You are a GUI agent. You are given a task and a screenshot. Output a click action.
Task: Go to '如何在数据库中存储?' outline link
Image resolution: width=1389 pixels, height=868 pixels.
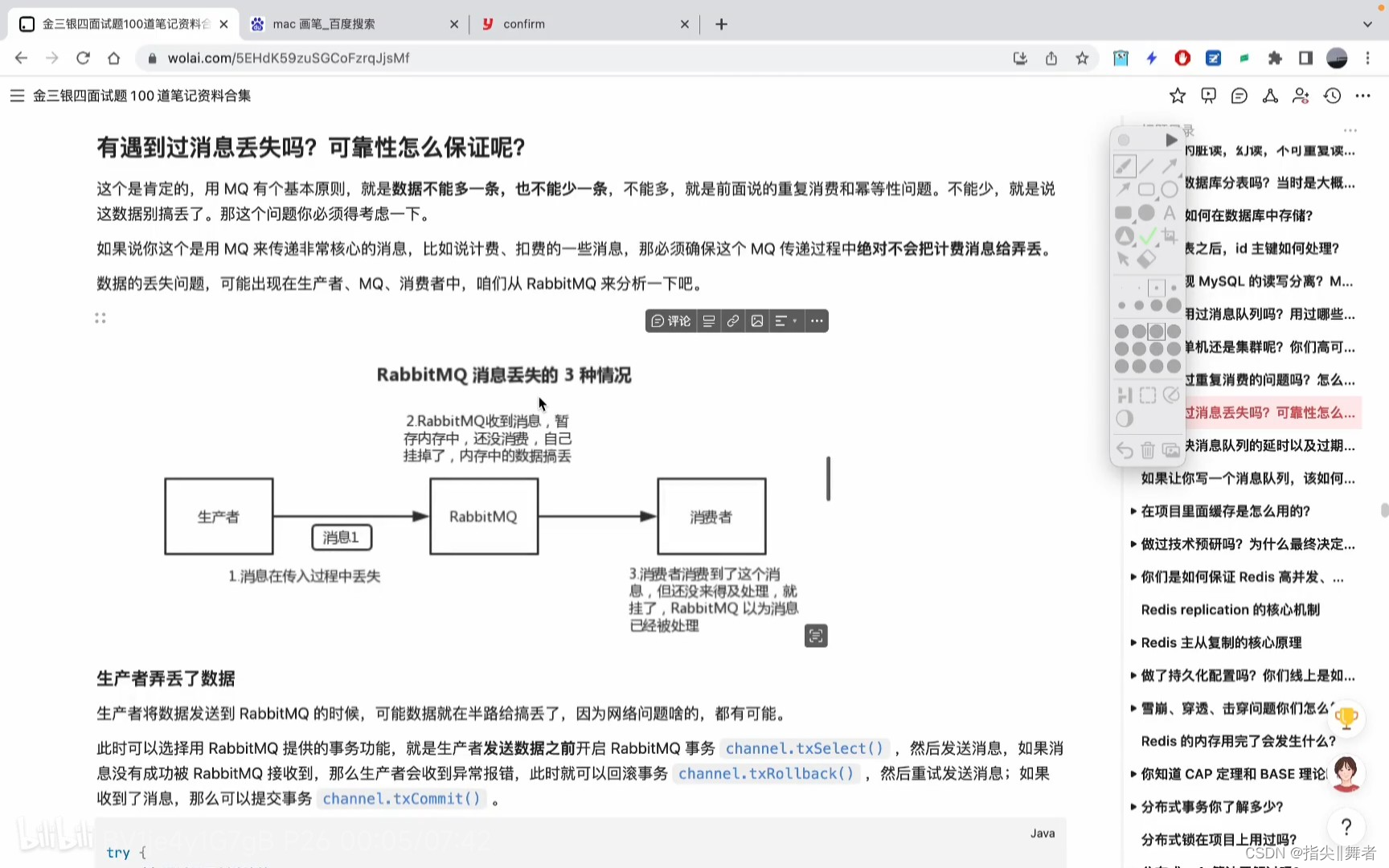1248,215
